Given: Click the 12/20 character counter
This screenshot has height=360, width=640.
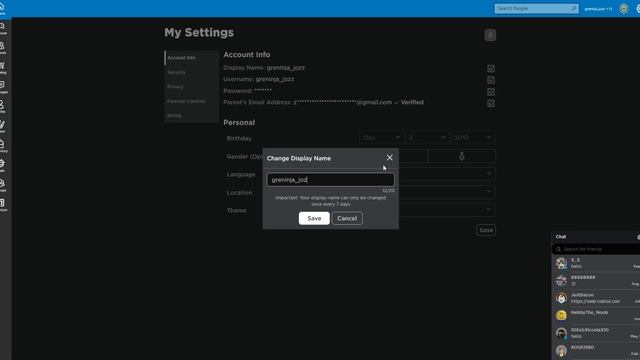Looking at the screenshot, I should point(389,191).
